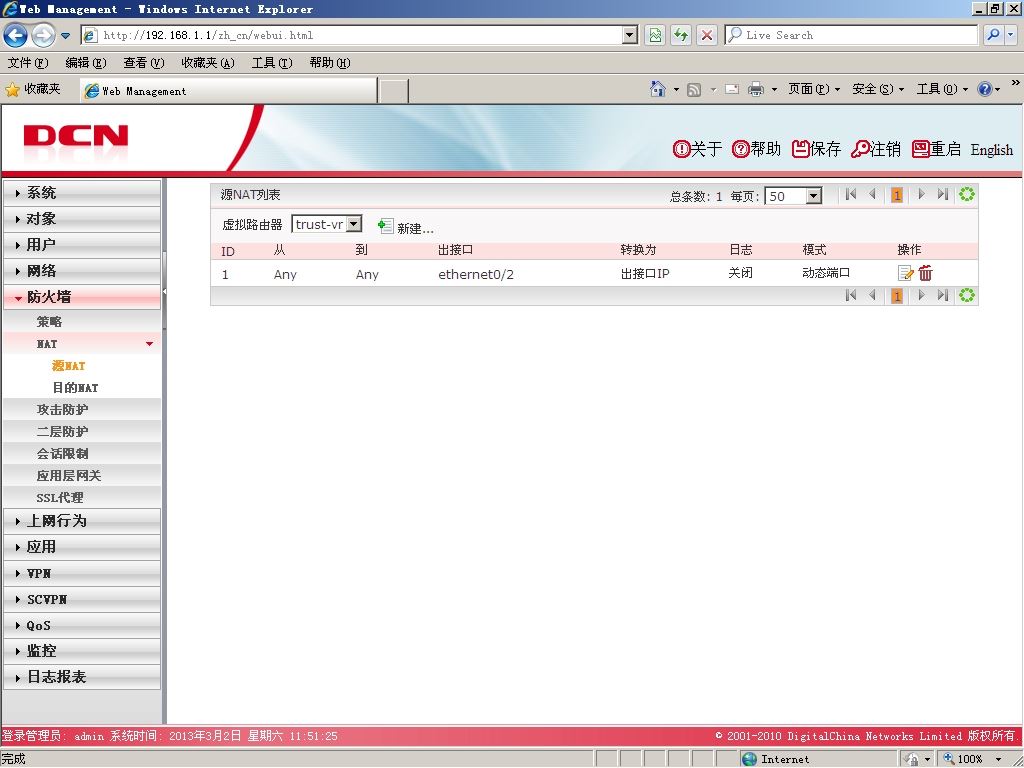The width and height of the screenshot is (1024, 768).
Task: Click 注销 to log out
Action: click(876, 150)
